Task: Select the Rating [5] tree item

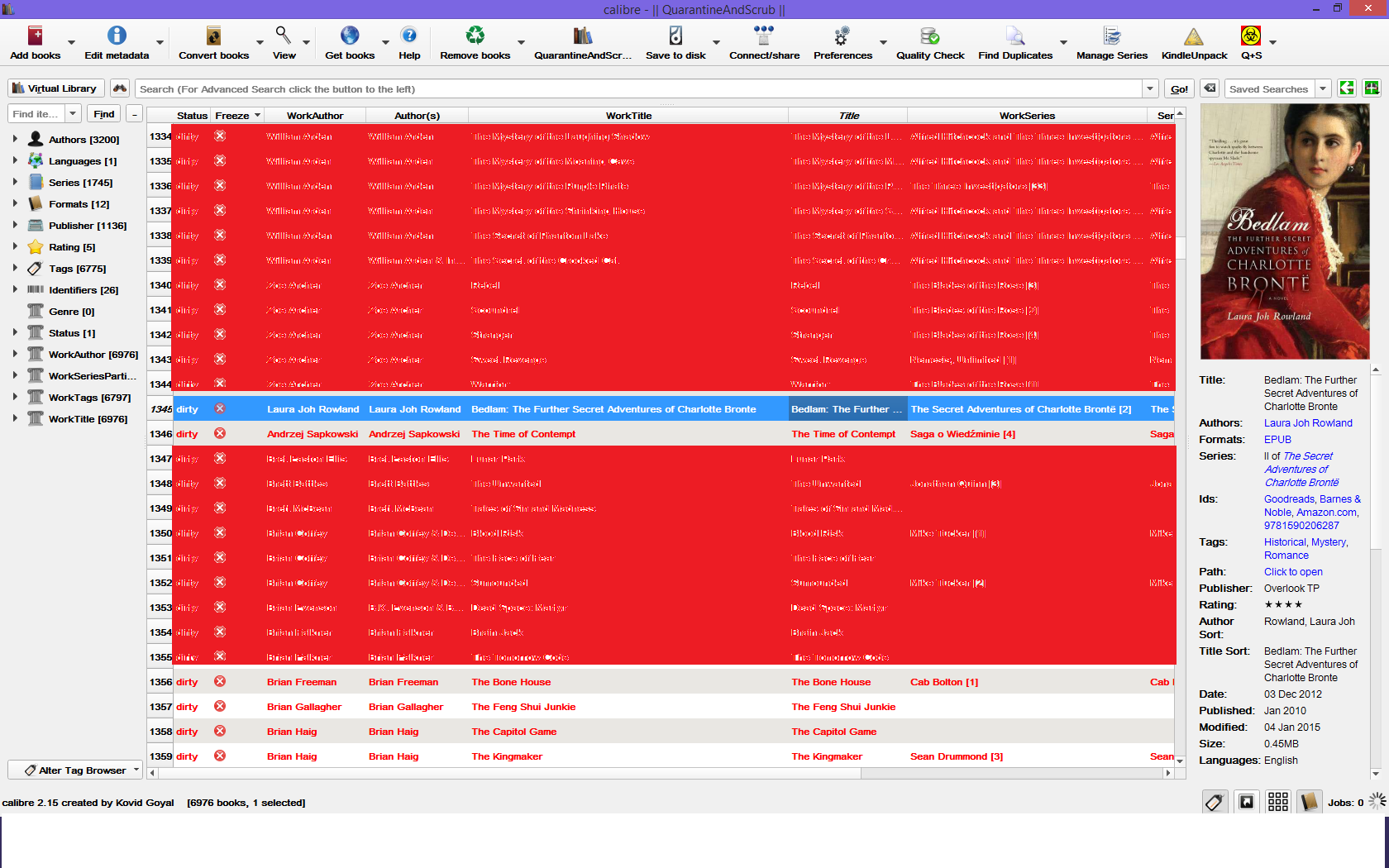Action: [72, 247]
